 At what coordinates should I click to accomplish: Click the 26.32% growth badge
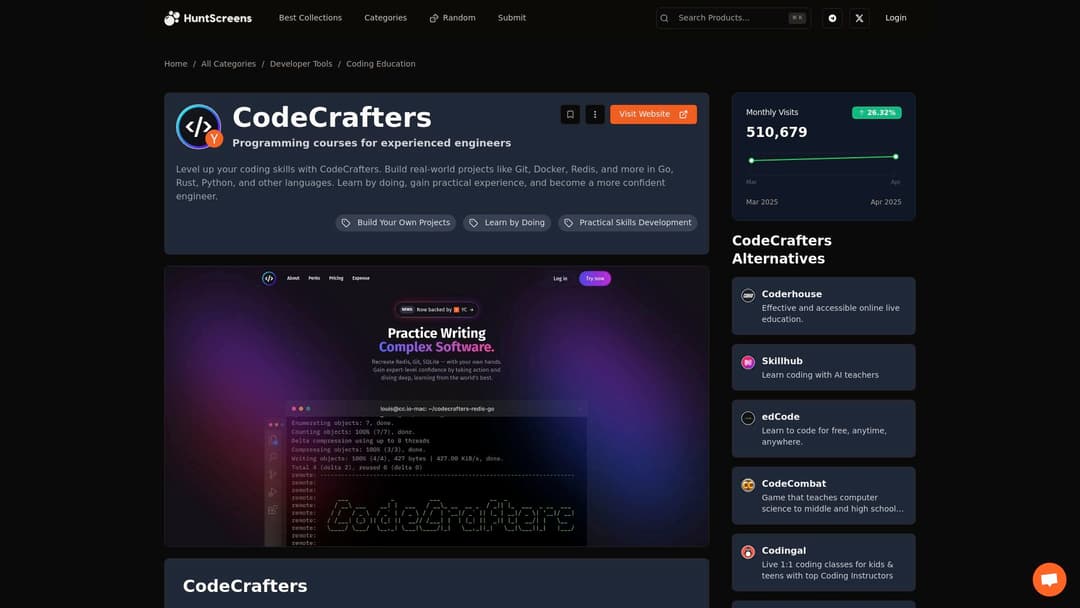point(876,112)
